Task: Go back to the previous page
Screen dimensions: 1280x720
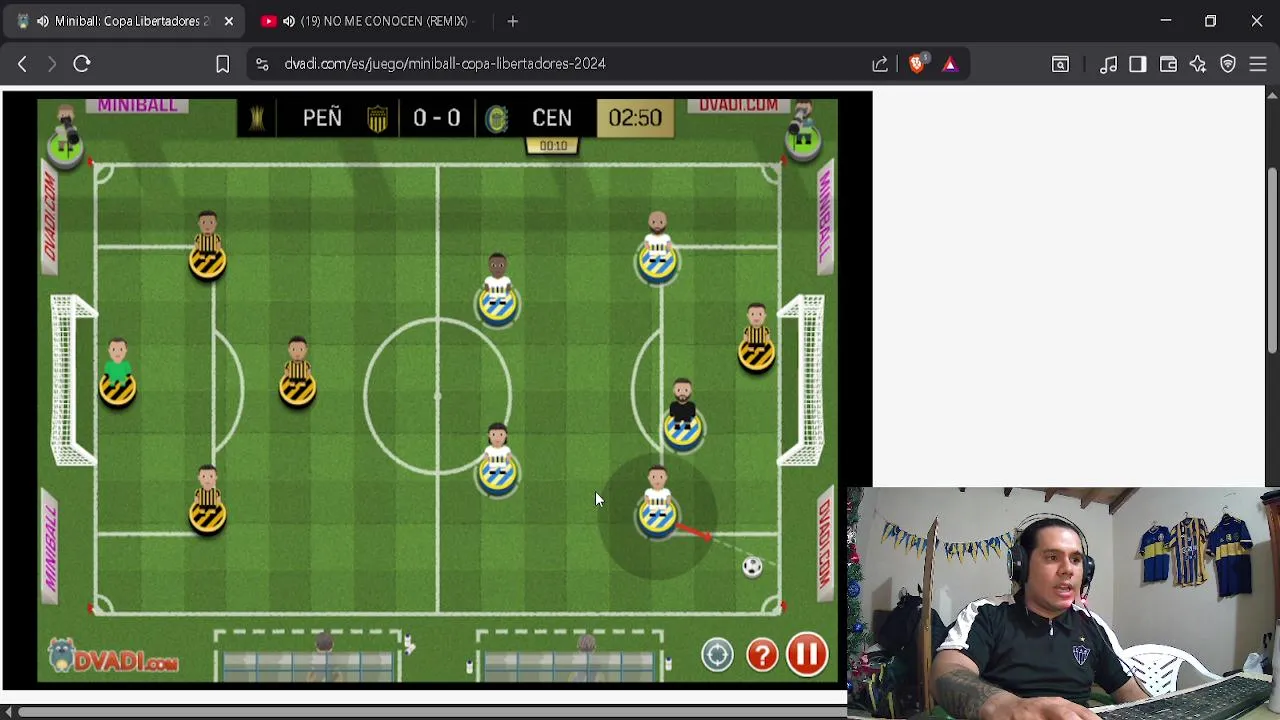Action: tap(22, 64)
